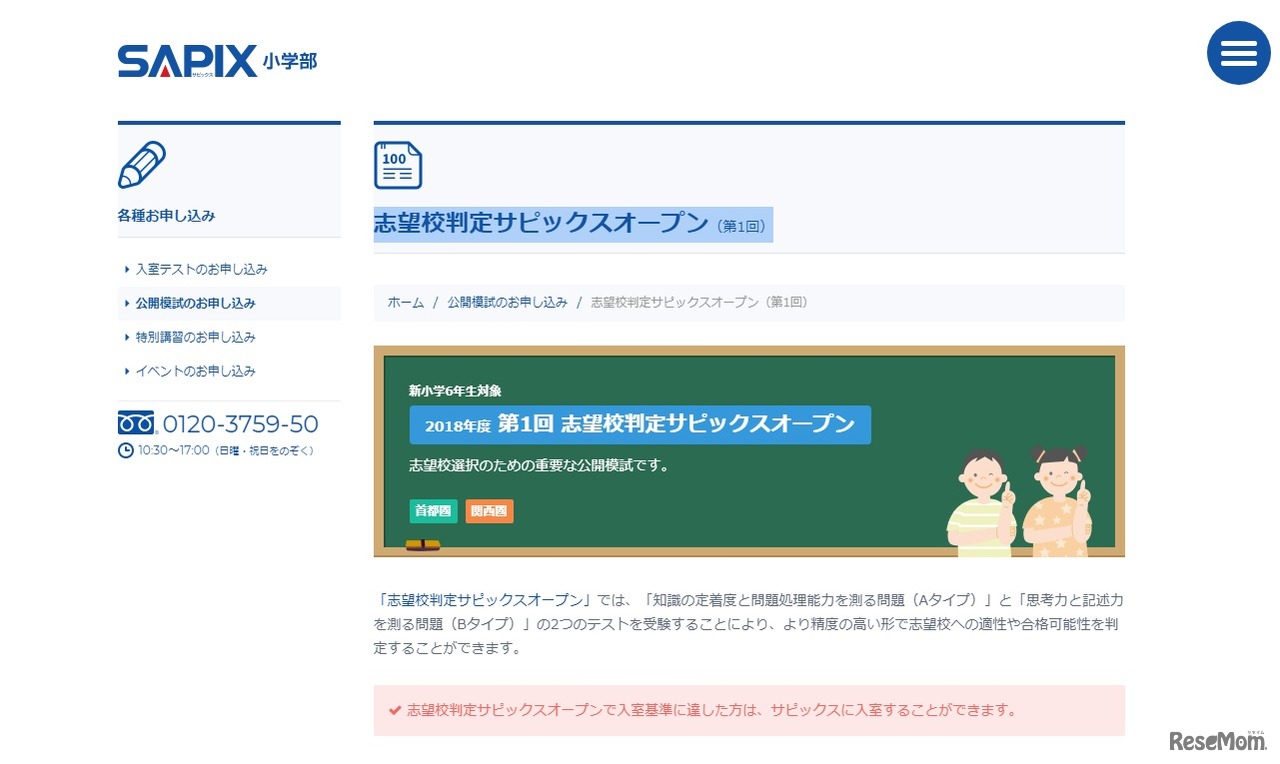Click the two children illustration on the chalkboard
Image resolution: width=1280 pixels, height=764 pixels.
(x=1018, y=501)
